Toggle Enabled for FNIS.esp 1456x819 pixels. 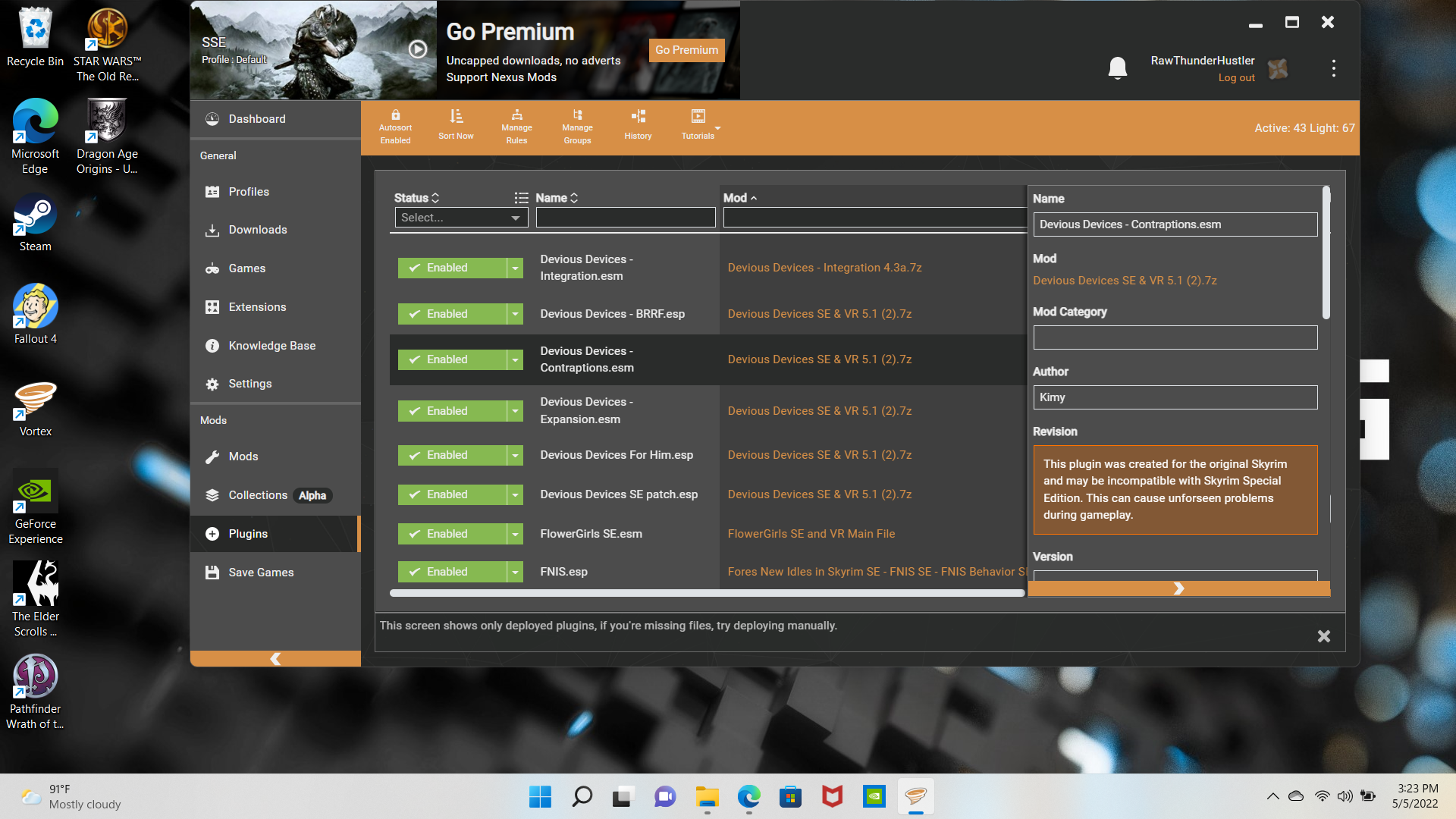click(x=452, y=572)
